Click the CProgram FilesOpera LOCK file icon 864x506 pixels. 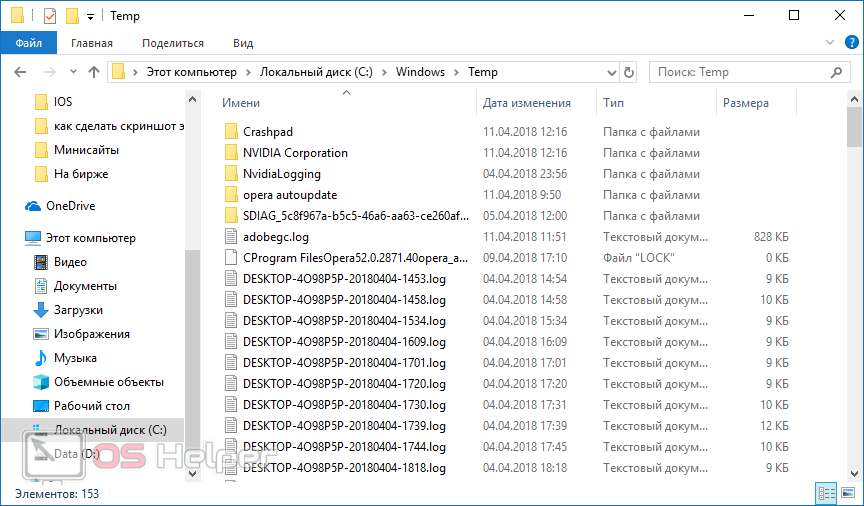231,257
